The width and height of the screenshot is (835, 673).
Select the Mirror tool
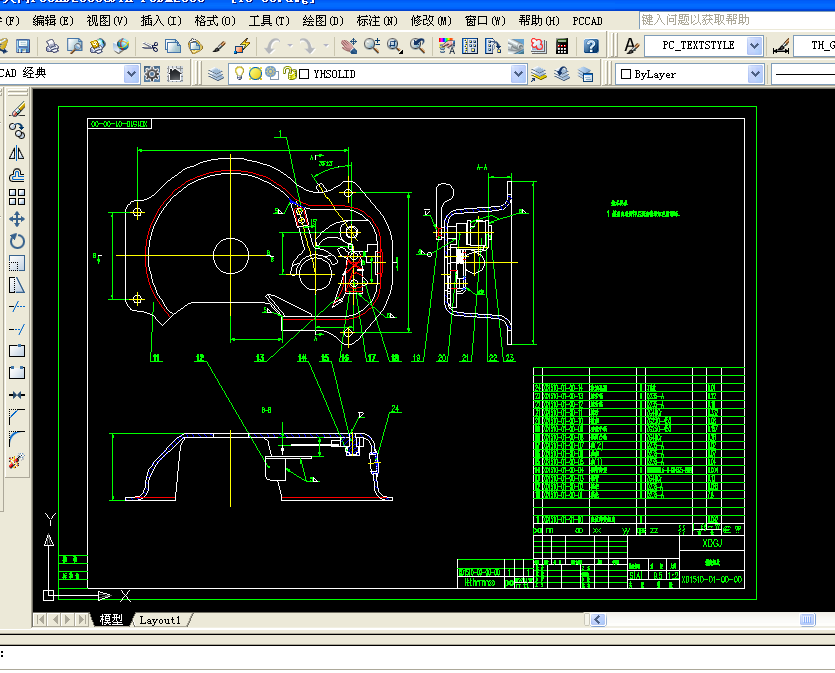pyautogui.click(x=17, y=153)
